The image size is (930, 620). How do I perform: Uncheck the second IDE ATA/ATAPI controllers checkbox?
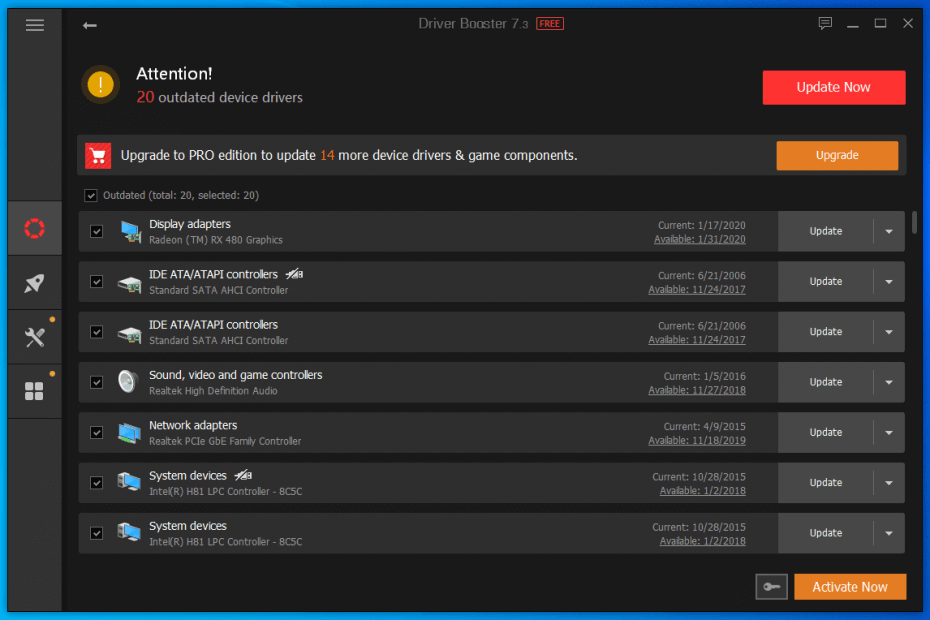97,332
